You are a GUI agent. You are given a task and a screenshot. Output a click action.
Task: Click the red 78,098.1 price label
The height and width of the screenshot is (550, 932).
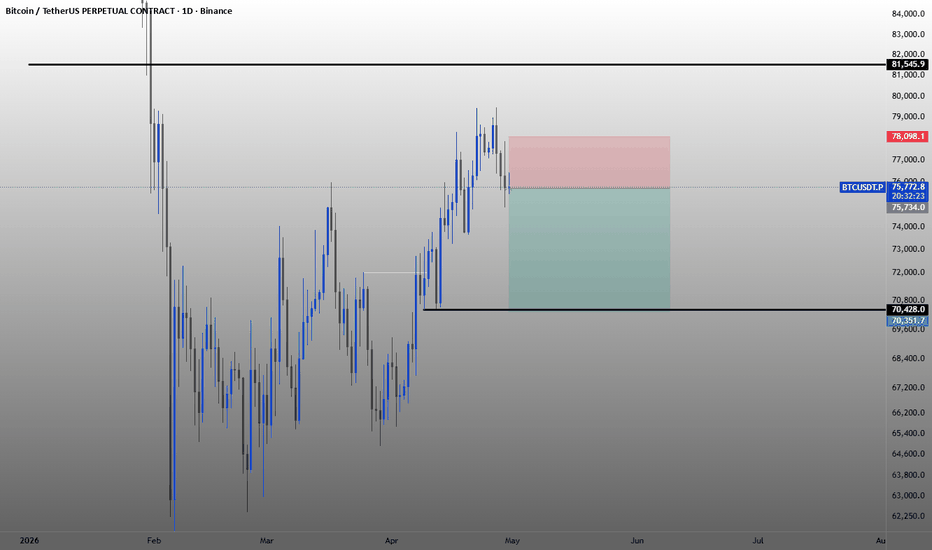pos(908,136)
